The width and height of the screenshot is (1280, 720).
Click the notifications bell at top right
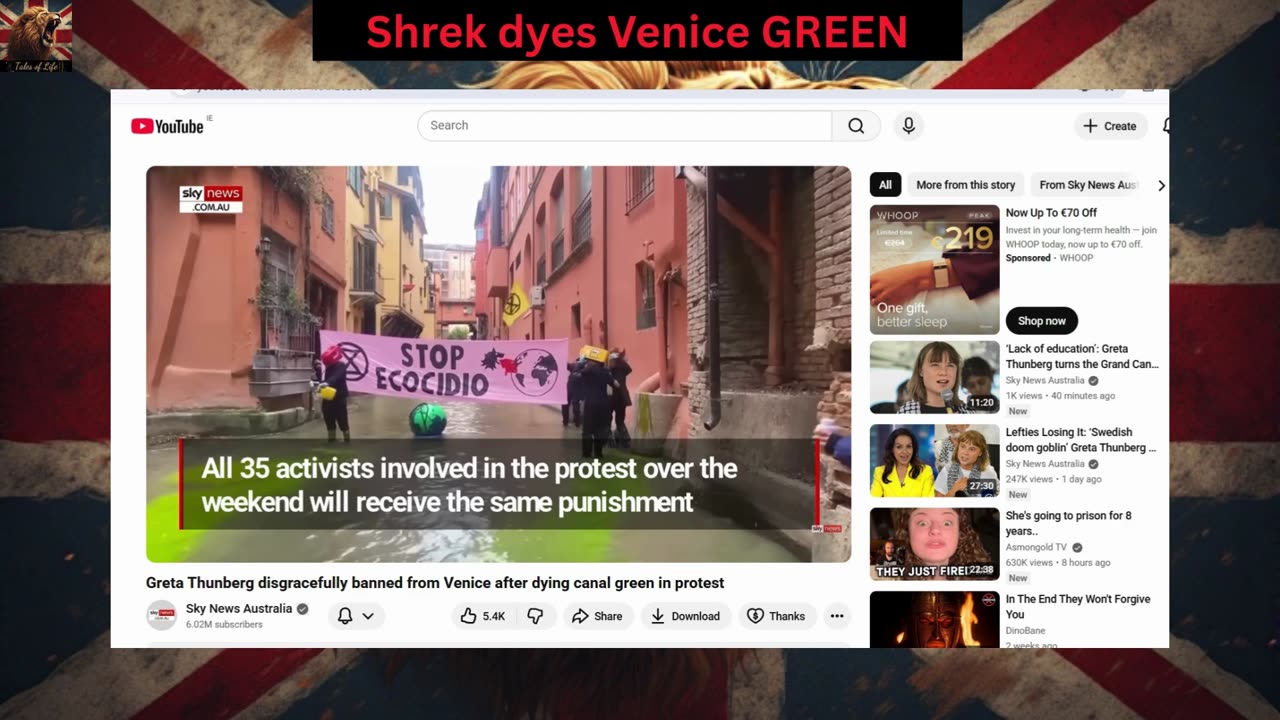click(x=1165, y=126)
